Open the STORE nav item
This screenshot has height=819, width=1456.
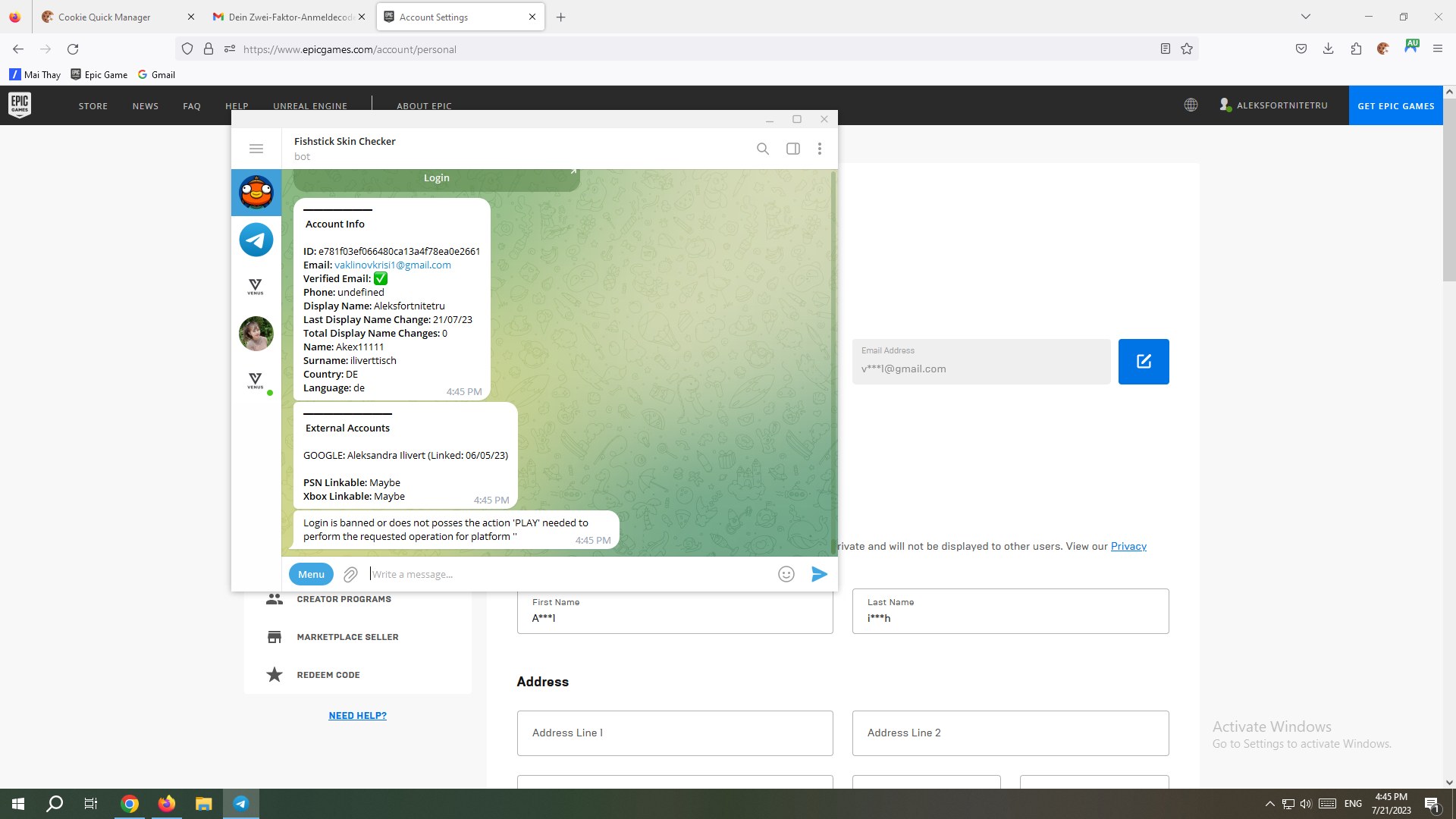coord(93,106)
